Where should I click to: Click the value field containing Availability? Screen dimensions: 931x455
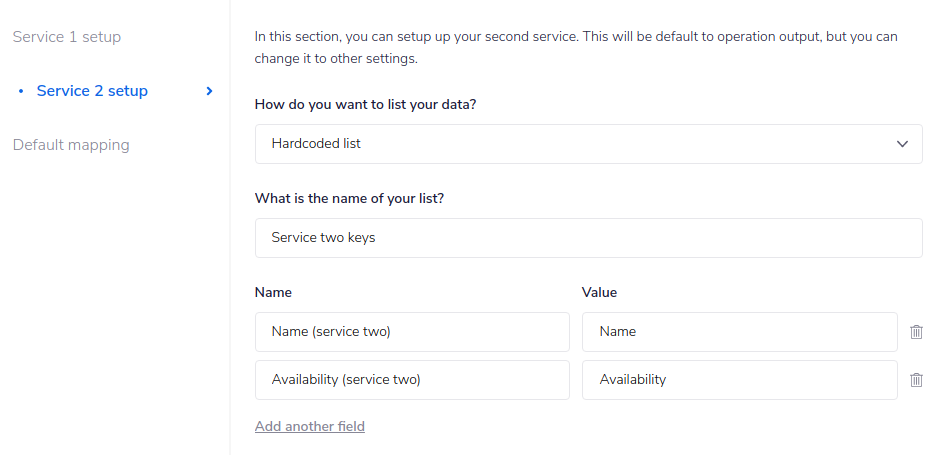739,380
